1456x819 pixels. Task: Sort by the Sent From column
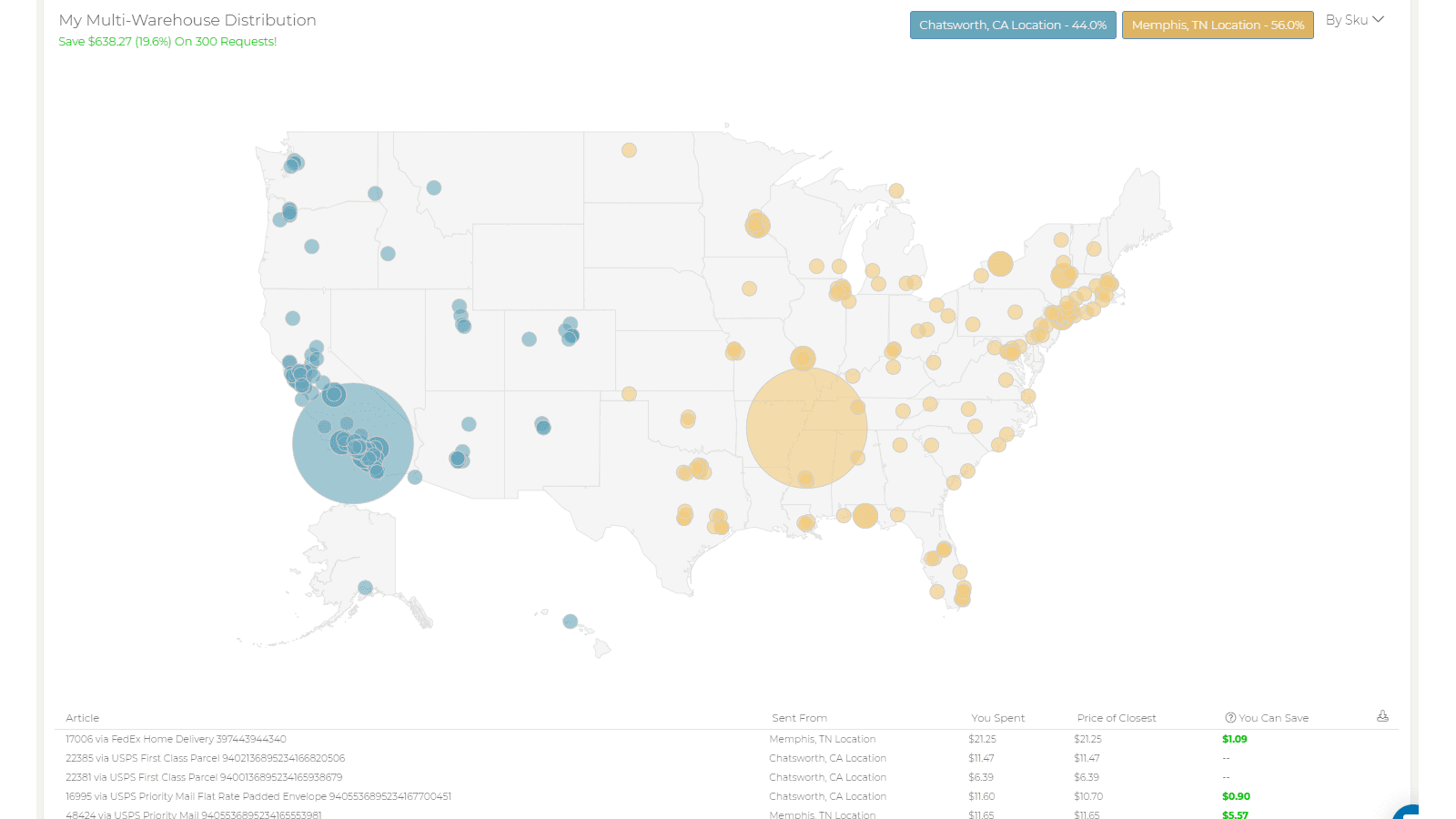(799, 718)
